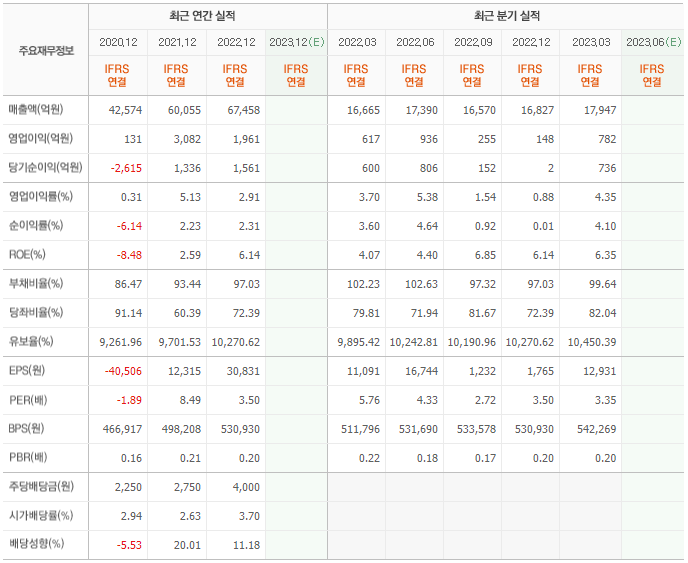This screenshot has width=688, height=563.
Task: Click the 주요재무정보 header cell
Action: tap(46, 51)
